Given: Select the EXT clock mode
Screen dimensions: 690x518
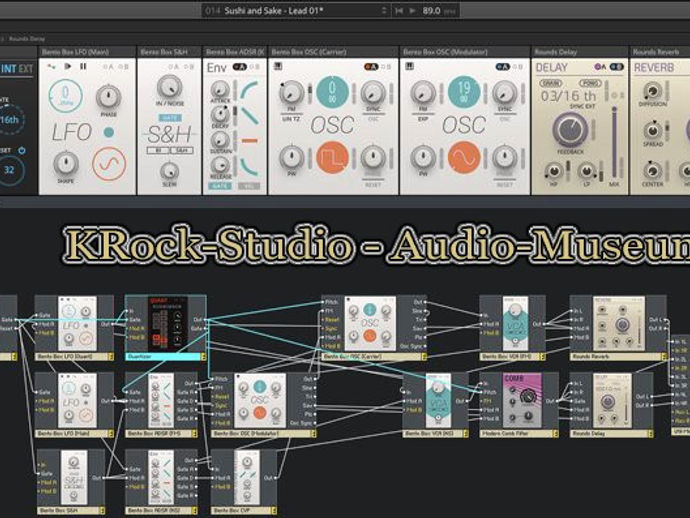Looking at the screenshot, I should pyautogui.click(x=26, y=69).
